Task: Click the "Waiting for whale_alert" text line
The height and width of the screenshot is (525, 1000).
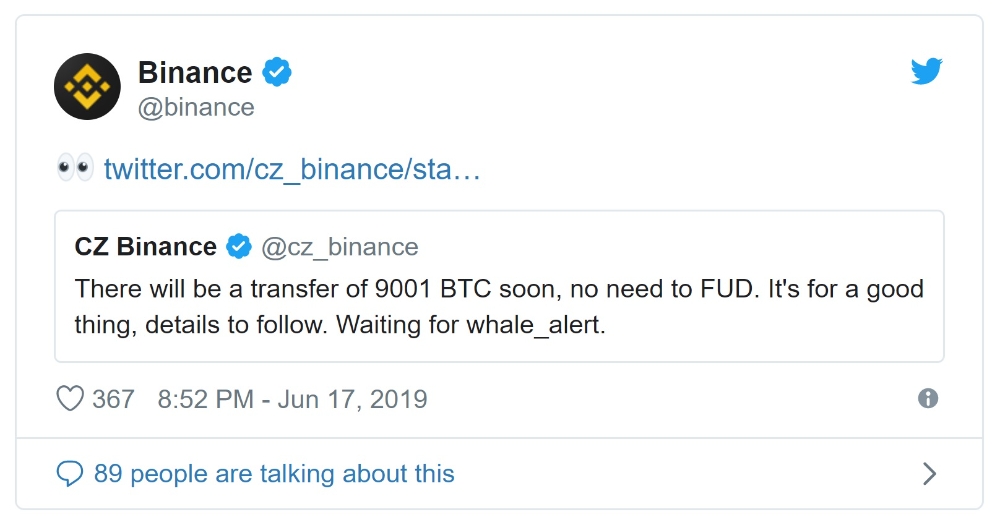Action: pyautogui.click(x=471, y=325)
